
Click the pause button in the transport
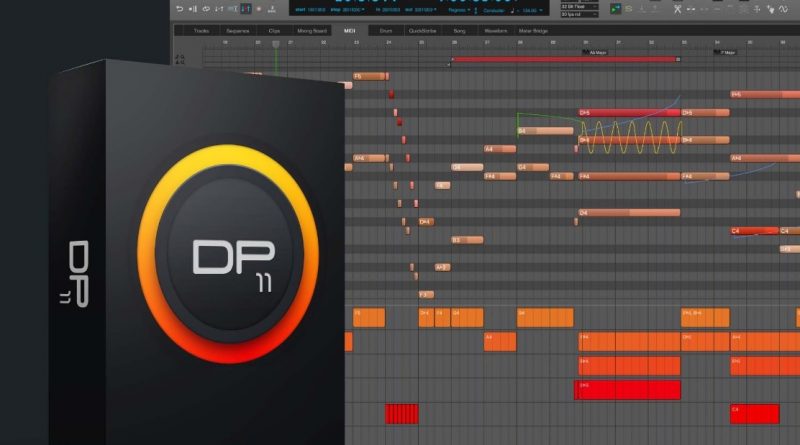click(x=193, y=9)
